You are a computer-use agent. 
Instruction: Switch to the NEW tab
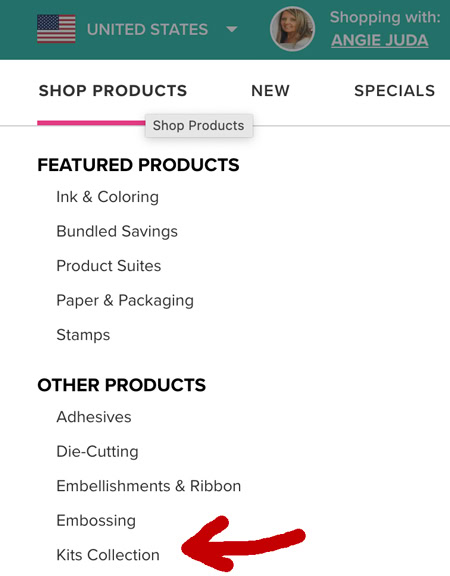pos(270,91)
